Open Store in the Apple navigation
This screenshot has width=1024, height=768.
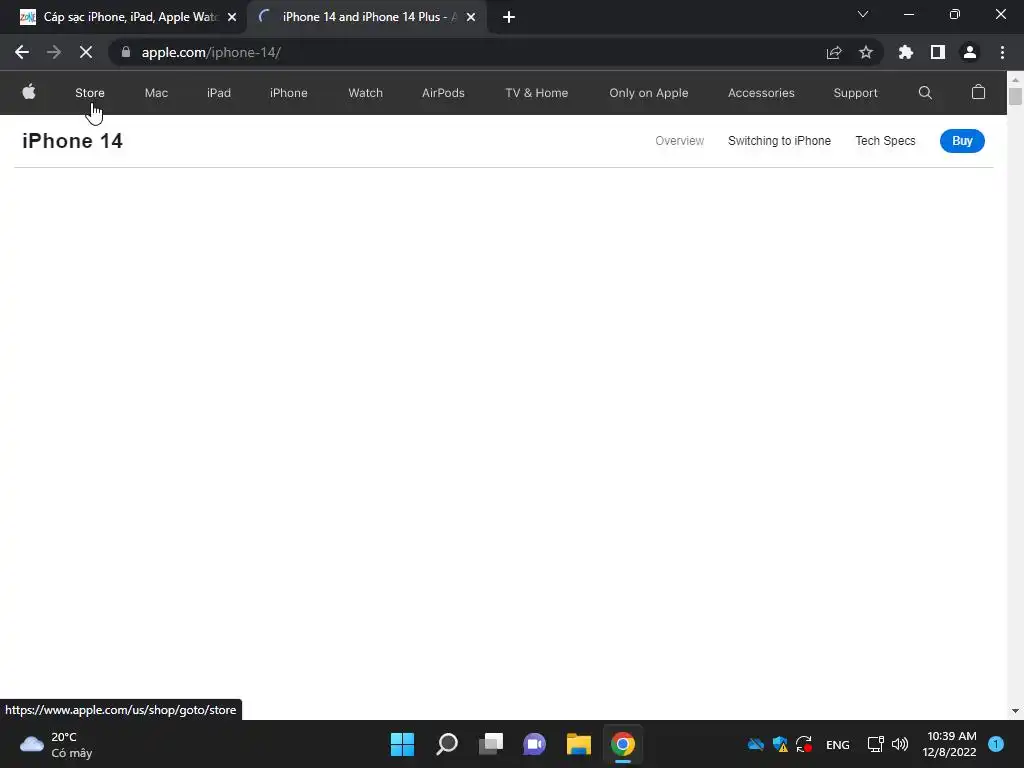89,93
